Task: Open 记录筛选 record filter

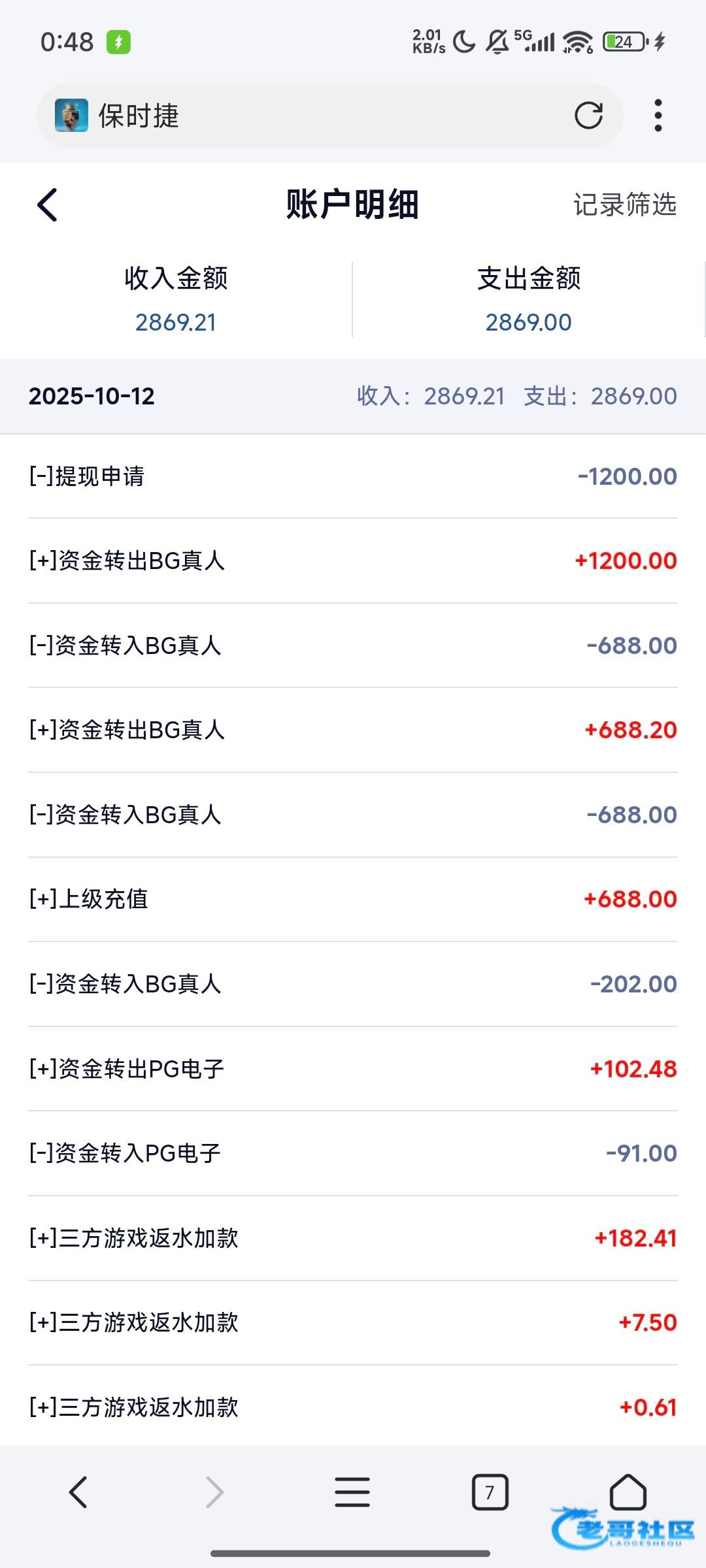Action: (624, 205)
